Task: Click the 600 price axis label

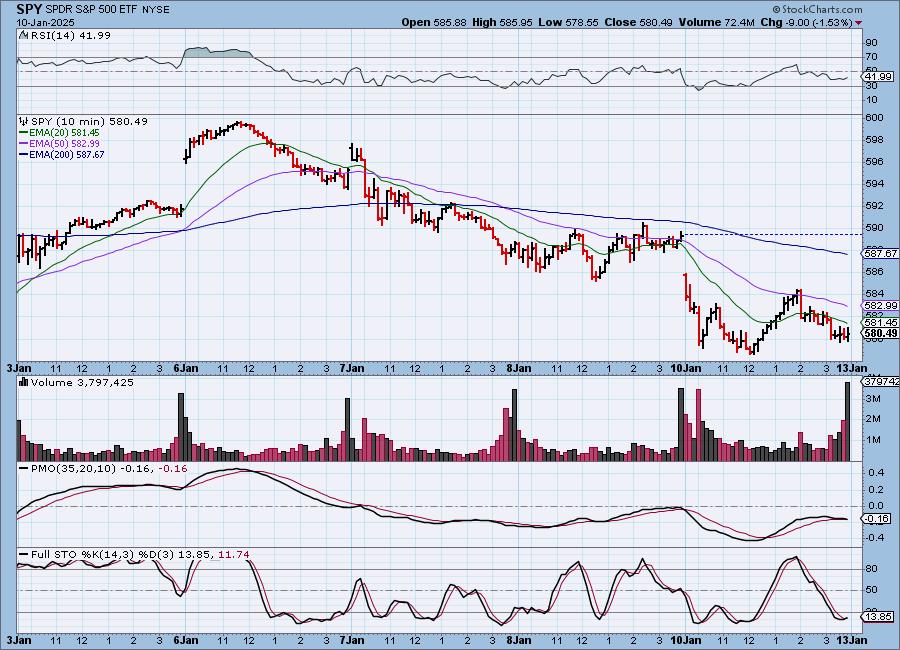Action: click(x=874, y=118)
